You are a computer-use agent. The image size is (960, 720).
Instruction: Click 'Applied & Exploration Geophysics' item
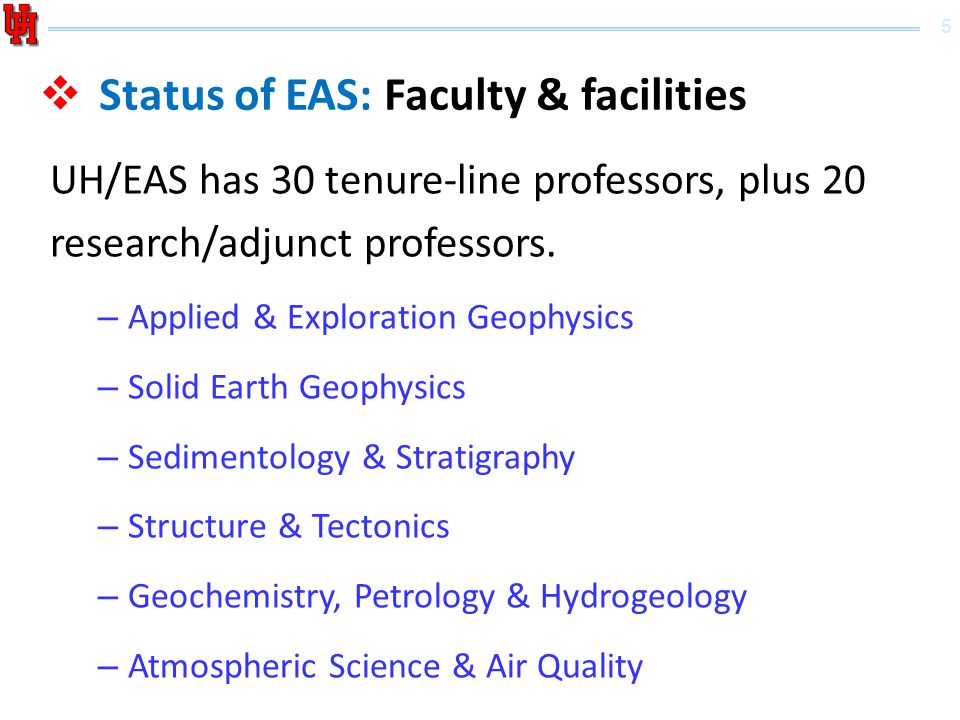click(380, 318)
